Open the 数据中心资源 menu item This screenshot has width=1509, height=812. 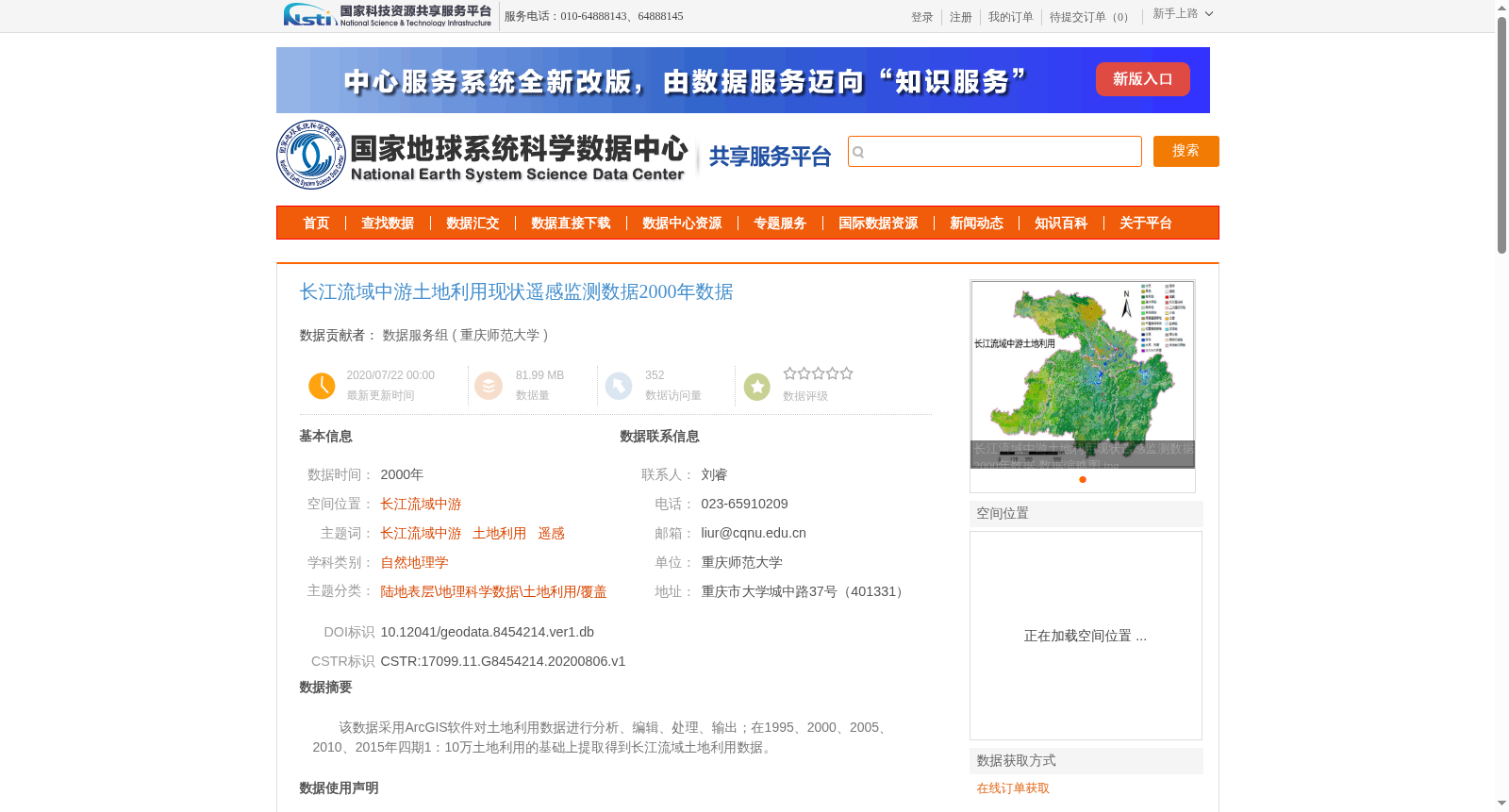(x=682, y=224)
